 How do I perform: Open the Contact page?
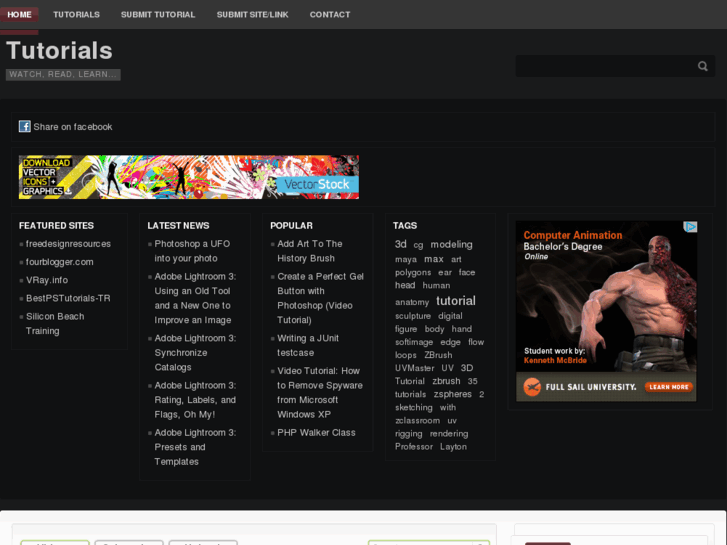click(330, 14)
